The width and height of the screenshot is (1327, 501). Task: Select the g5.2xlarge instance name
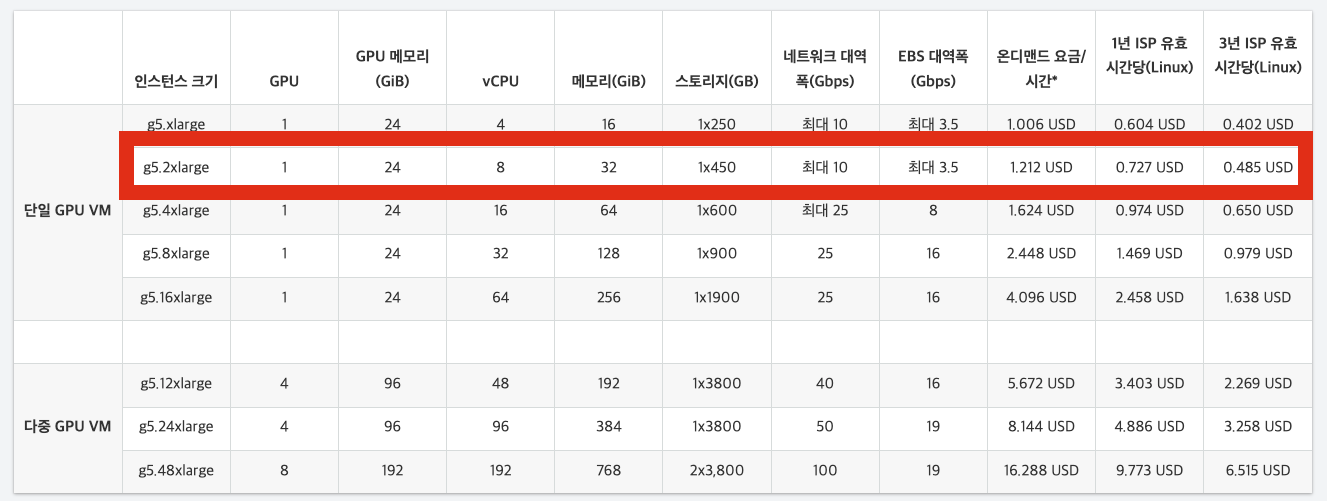click(x=176, y=167)
